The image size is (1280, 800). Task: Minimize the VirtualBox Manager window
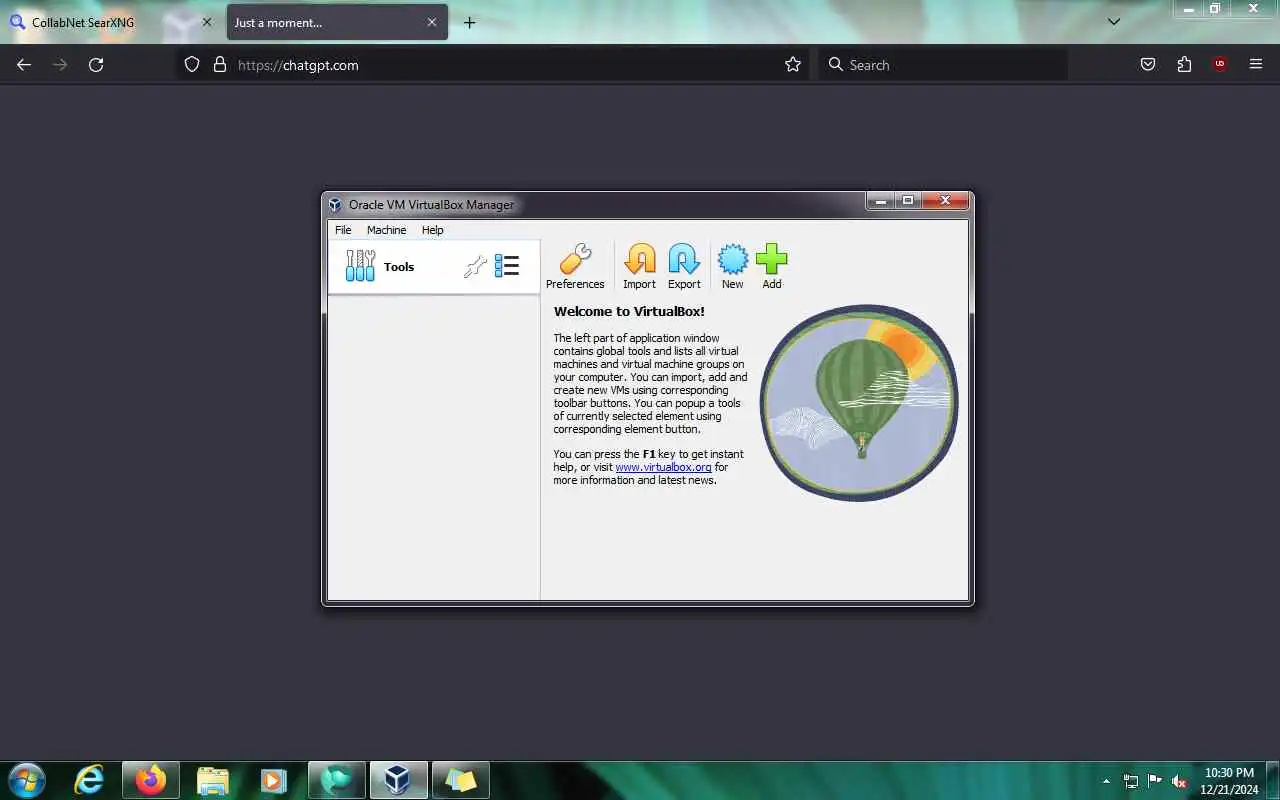(880, 201)
